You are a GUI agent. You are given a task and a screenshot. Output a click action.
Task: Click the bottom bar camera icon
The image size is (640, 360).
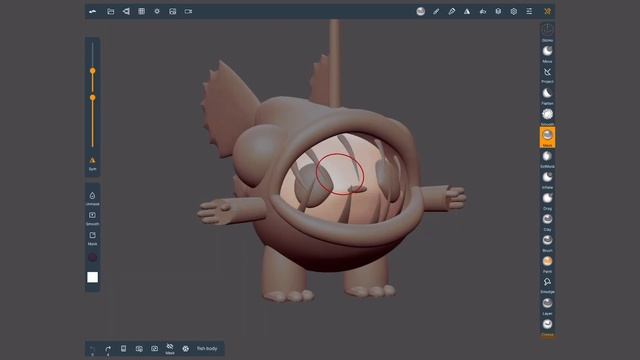point(154,349)
